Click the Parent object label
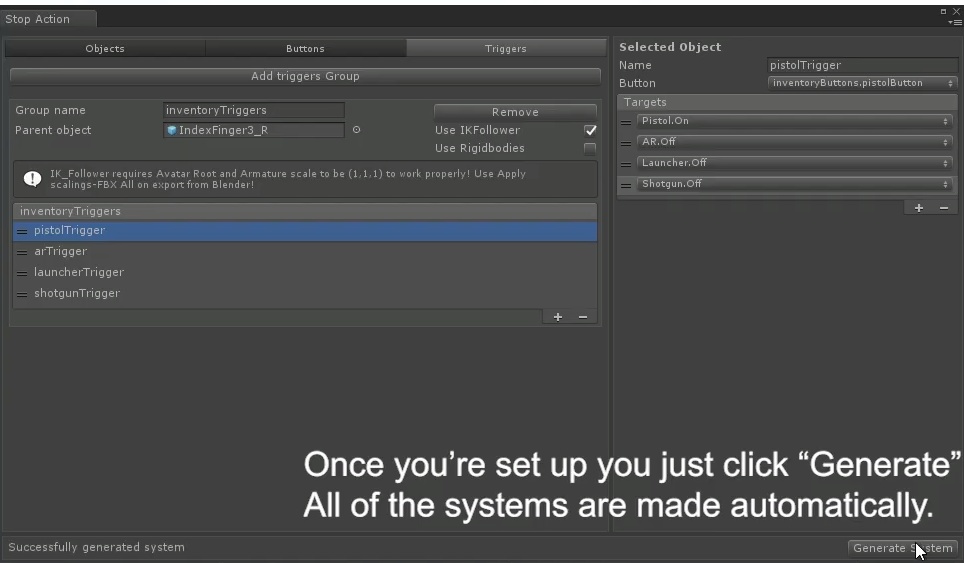Screen dimensions: 964x563 [53, 130]
